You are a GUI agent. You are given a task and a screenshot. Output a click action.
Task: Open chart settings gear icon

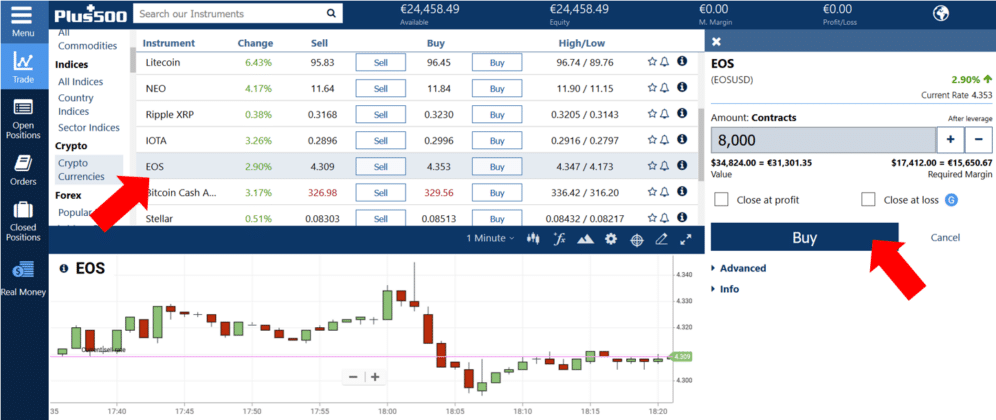(610, 239)
